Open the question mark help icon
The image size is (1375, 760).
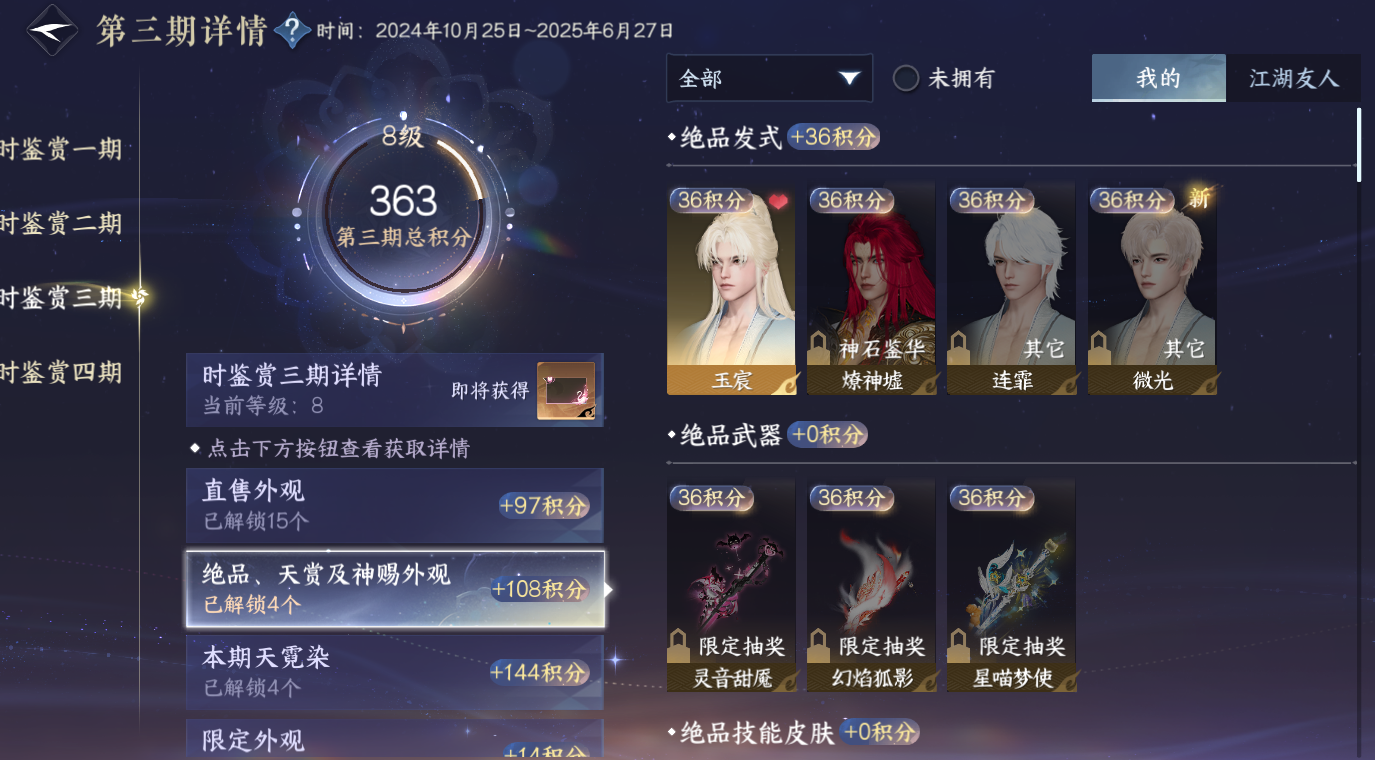pos(292,31)
